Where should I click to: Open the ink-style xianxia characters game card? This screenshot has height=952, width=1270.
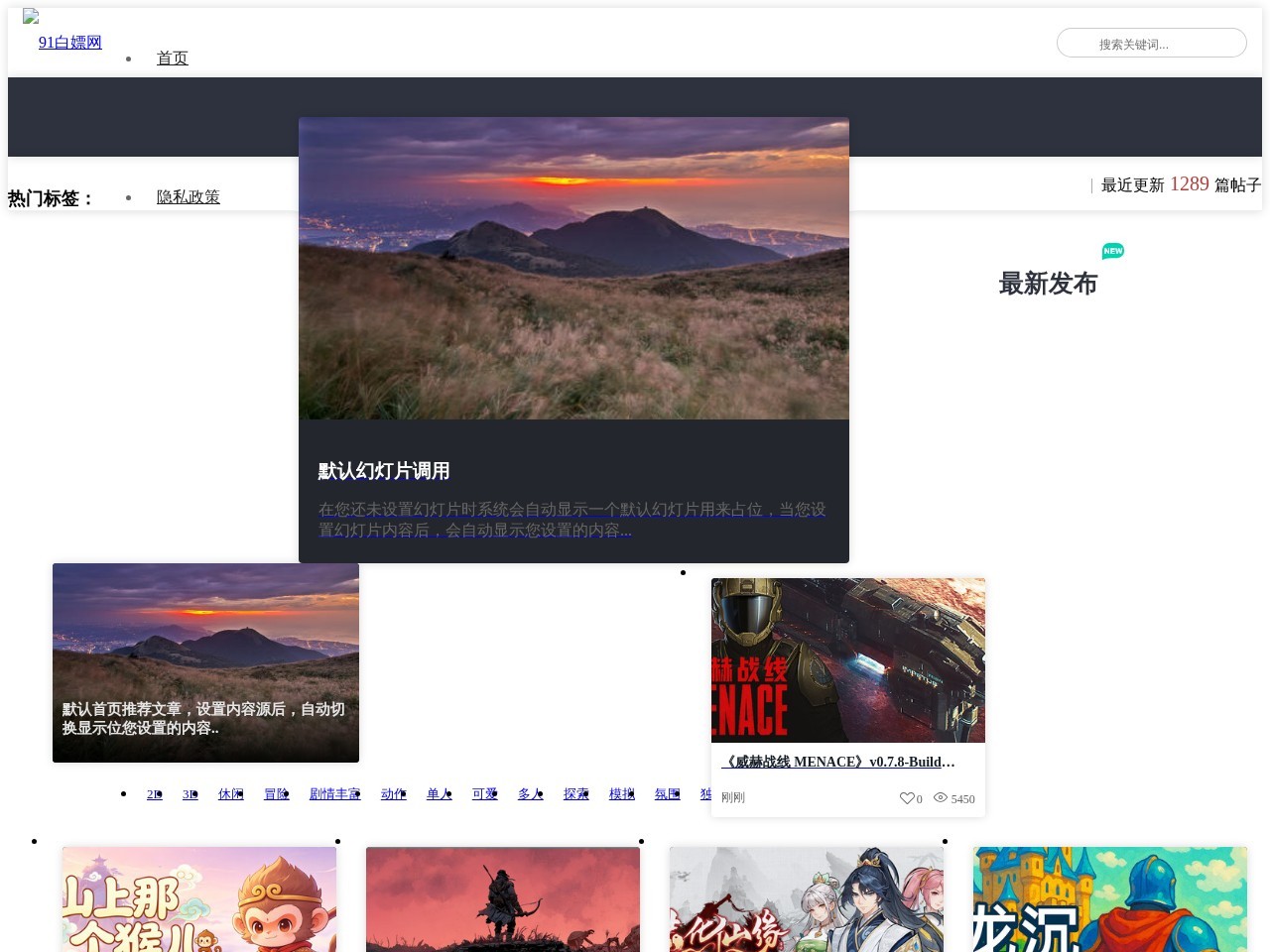click(x=807, y=899)
